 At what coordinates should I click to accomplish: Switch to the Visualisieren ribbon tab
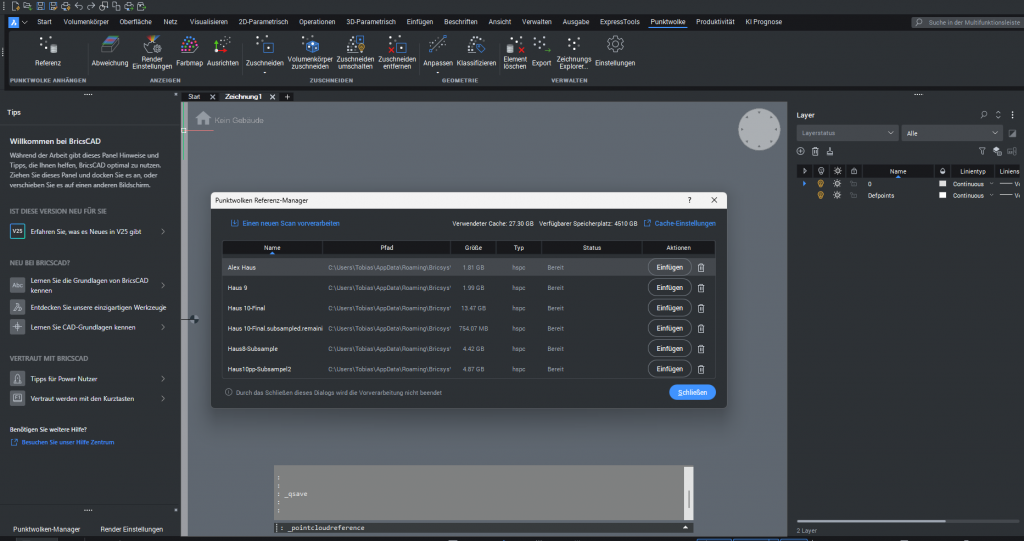point(208,20)
